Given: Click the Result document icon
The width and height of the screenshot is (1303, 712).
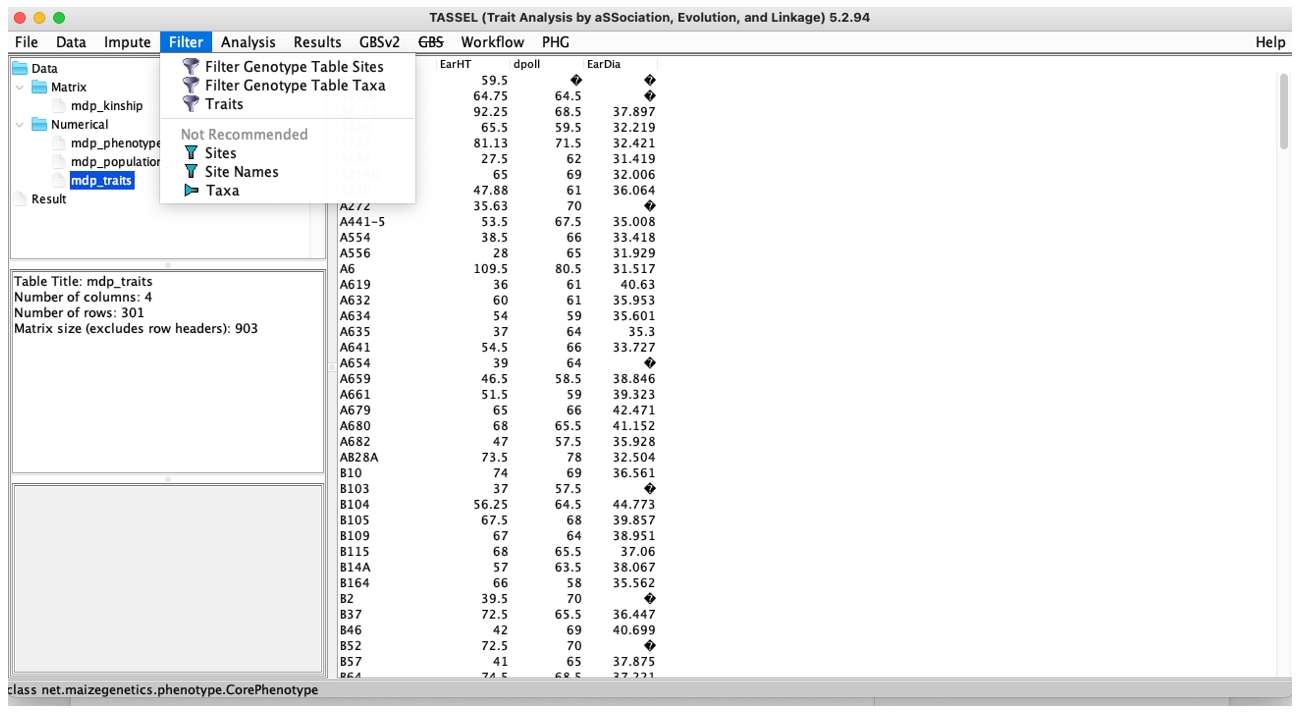Looking at the screenshot, I should coord(21,199).
